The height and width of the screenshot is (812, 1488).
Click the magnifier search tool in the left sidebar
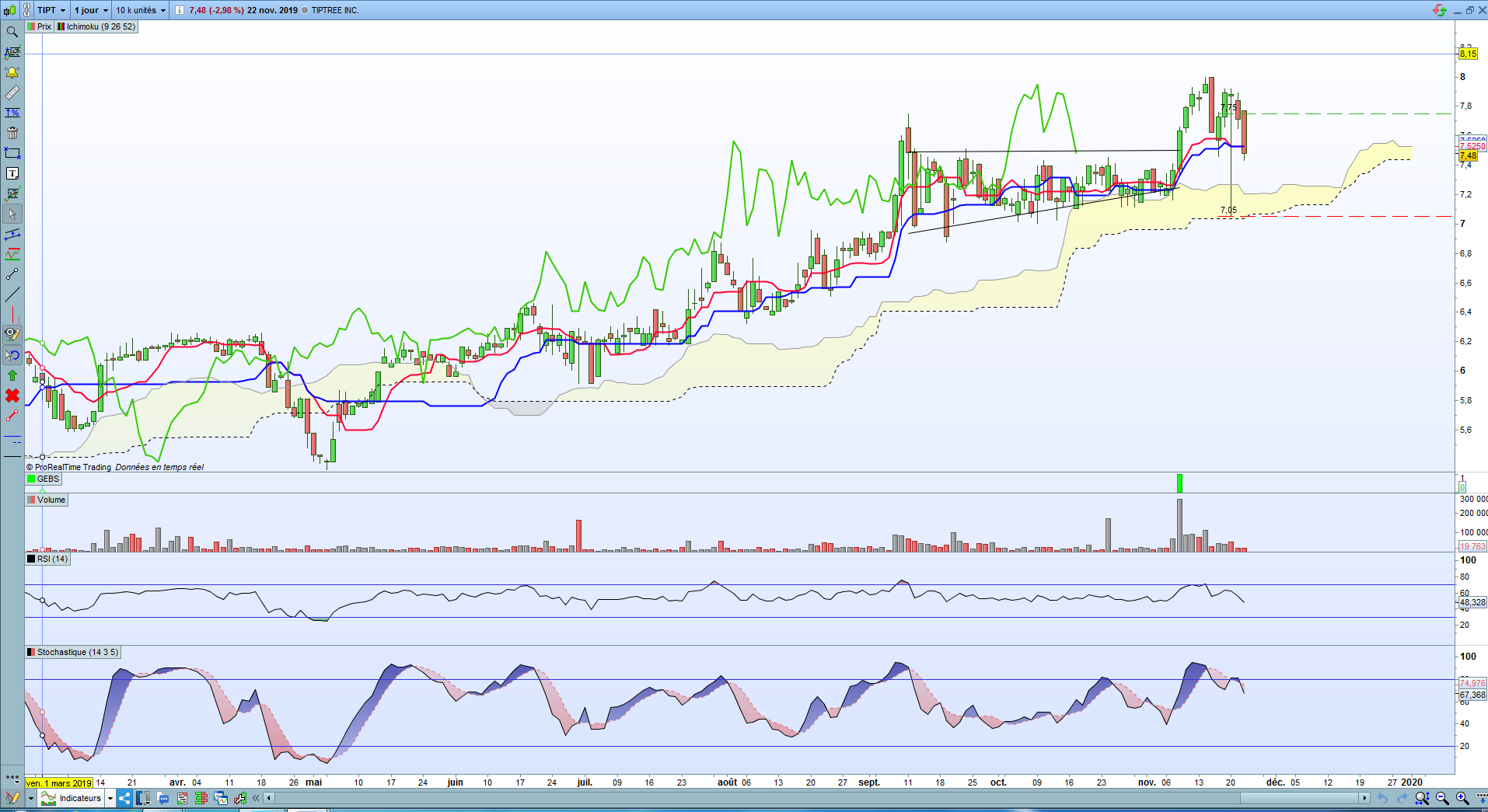12,32
